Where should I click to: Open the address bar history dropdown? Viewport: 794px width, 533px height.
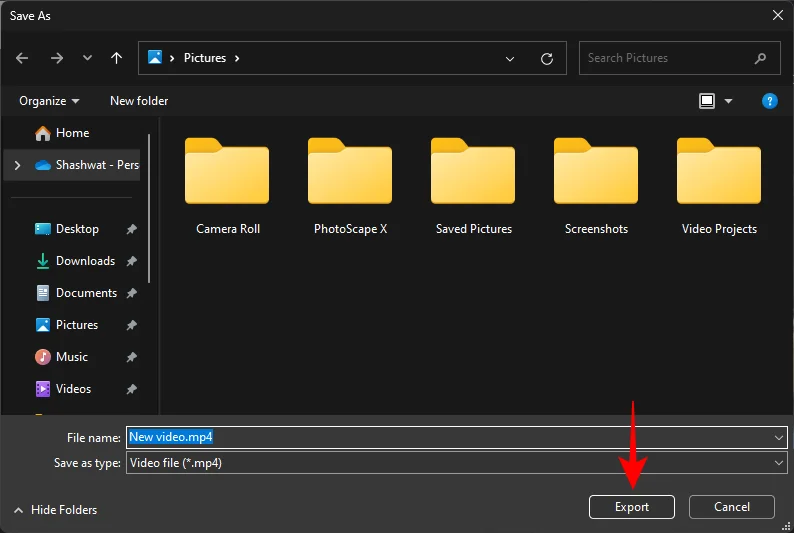click(510, 59)
